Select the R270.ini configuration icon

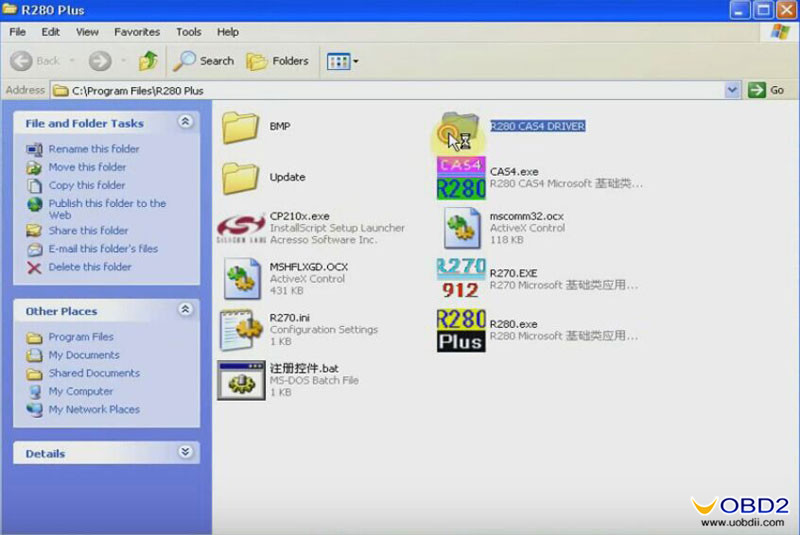point(239,329)
